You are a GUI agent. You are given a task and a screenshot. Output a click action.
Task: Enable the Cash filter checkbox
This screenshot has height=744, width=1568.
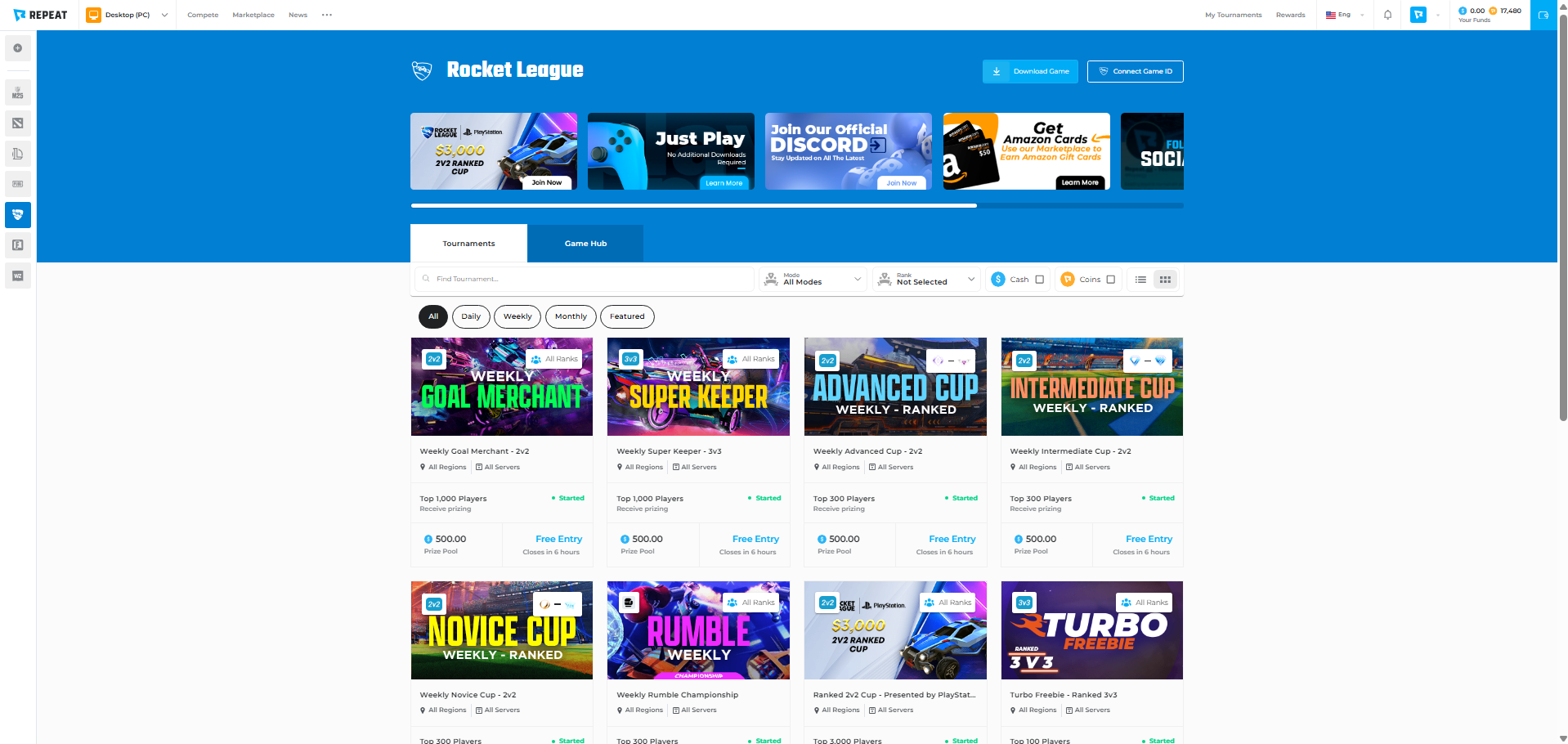click(1040, 280)
